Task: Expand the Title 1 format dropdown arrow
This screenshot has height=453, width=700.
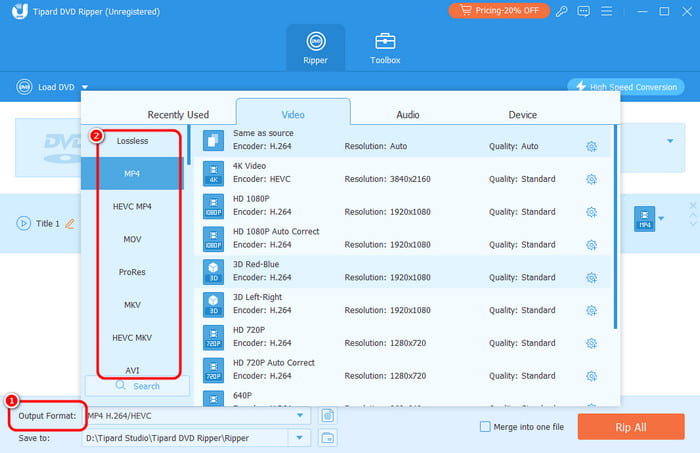Action: click(x=661, y=219)
